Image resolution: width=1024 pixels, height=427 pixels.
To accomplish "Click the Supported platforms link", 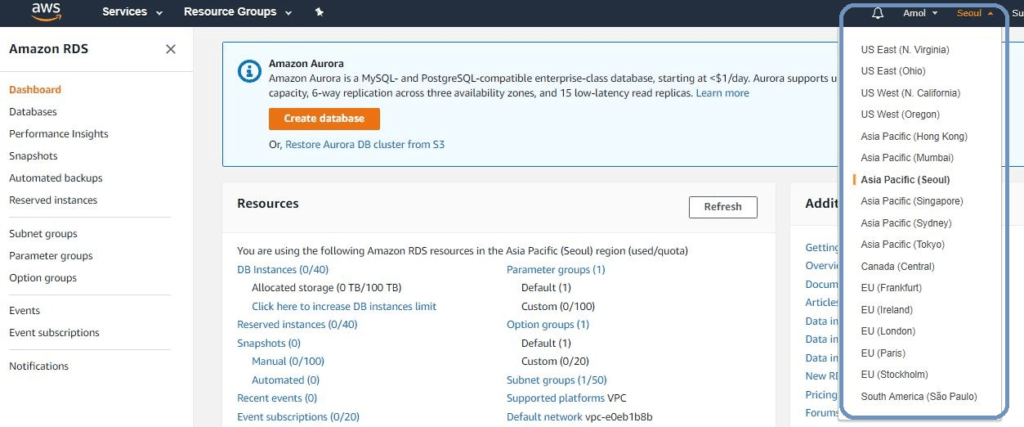I will 556,398.
